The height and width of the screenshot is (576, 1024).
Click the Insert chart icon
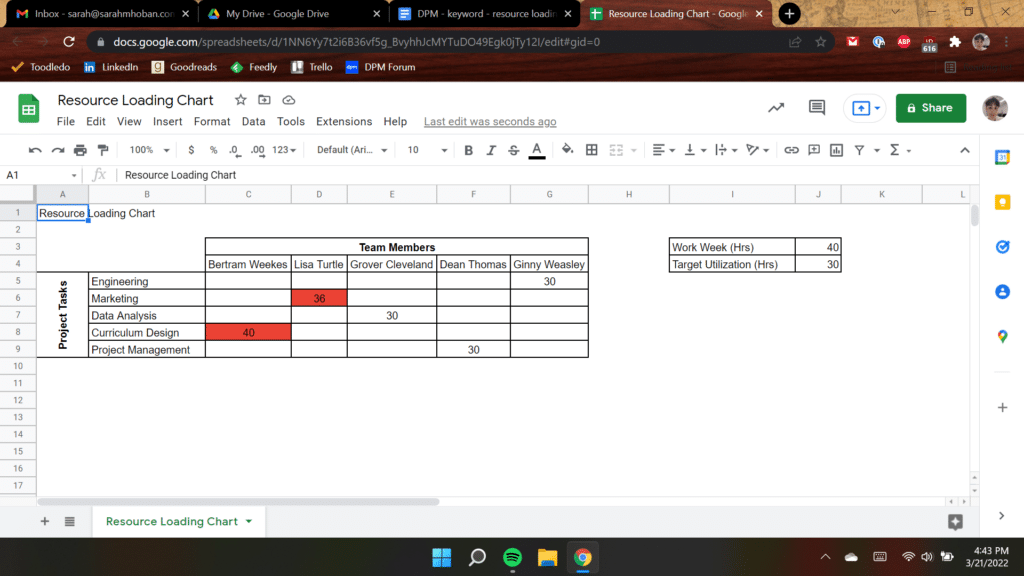pos(837,150)
